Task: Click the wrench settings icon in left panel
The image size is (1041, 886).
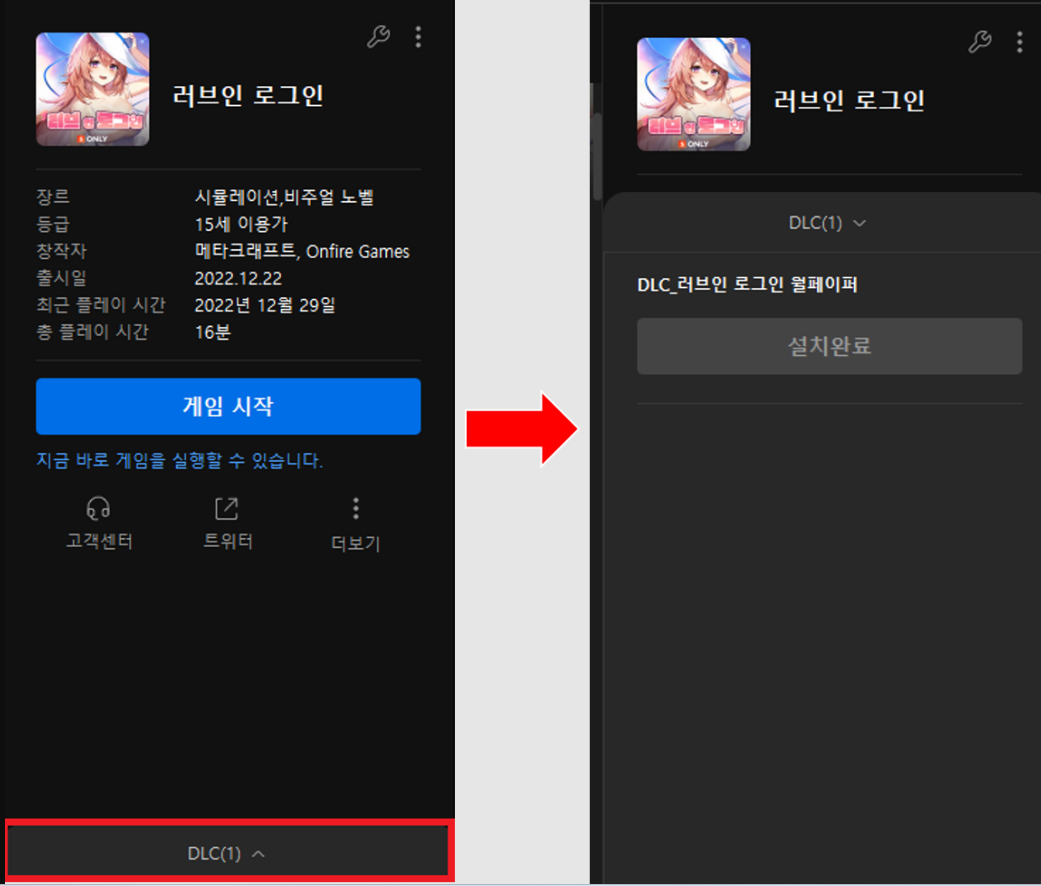Action: coord(378,37)
